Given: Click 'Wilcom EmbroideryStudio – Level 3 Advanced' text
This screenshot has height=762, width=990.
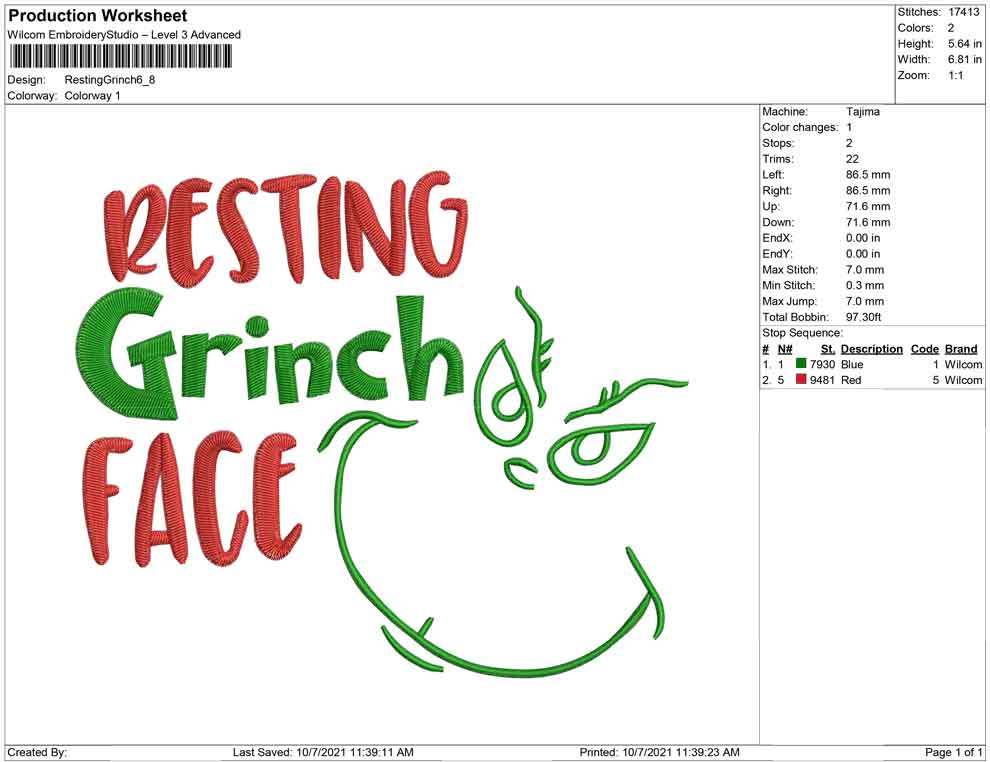Looking at the screenshot, I should [x=124, y=35].
